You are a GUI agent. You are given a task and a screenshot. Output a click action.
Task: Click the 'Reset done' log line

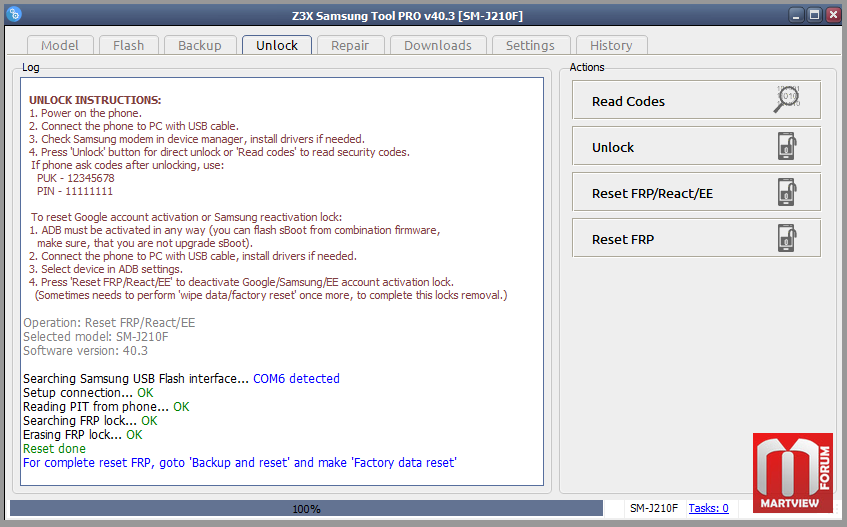(x=54, y=449)
